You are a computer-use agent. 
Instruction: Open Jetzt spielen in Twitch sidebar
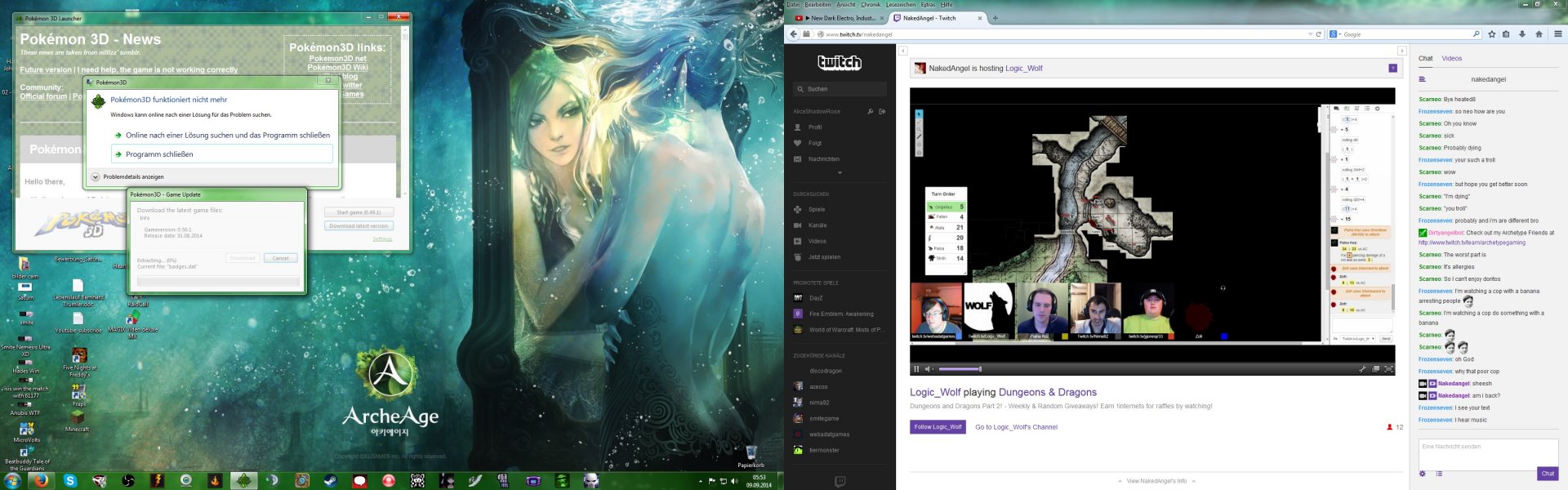(824, 257)
